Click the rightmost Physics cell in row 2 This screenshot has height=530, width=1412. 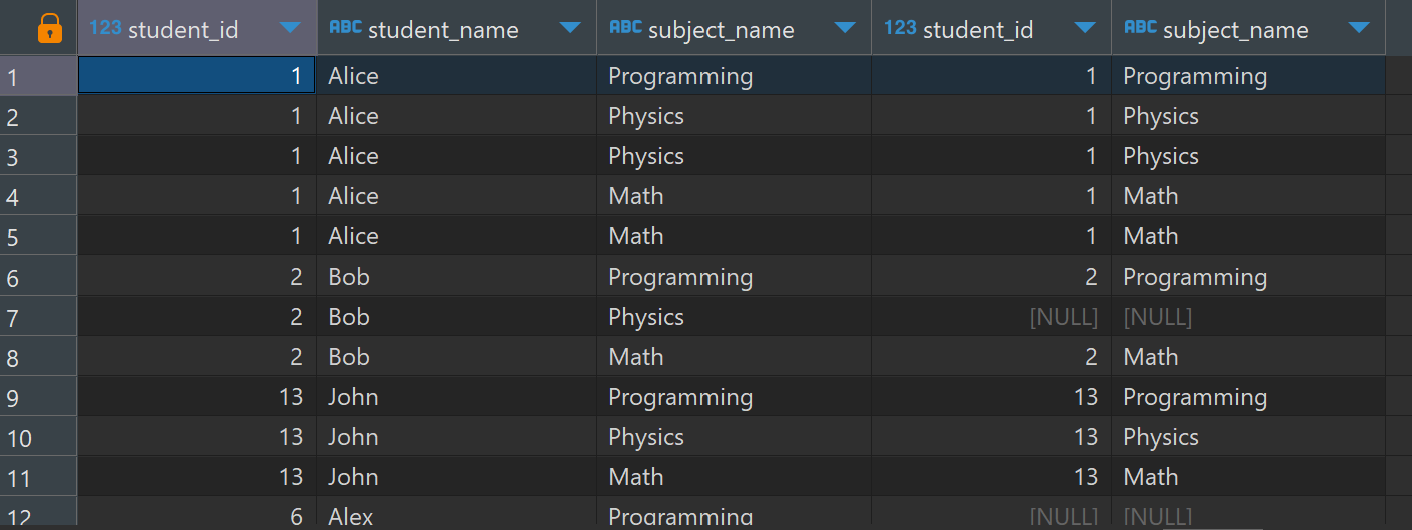[1248, 116]
